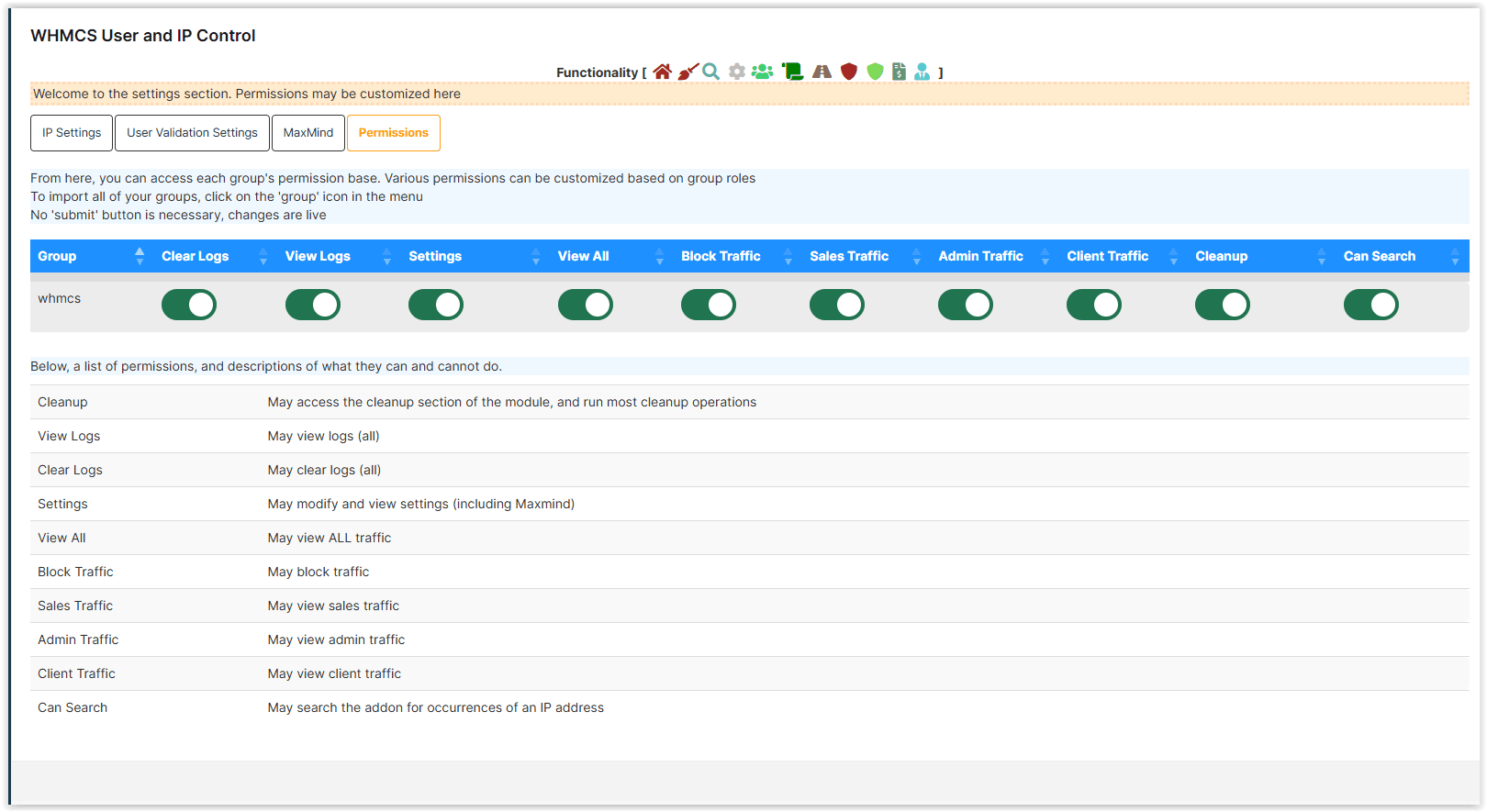Viewport: 1487px width, 812px height.
Task: Click 'May modify and view settings' description
Action: (421, 504)
